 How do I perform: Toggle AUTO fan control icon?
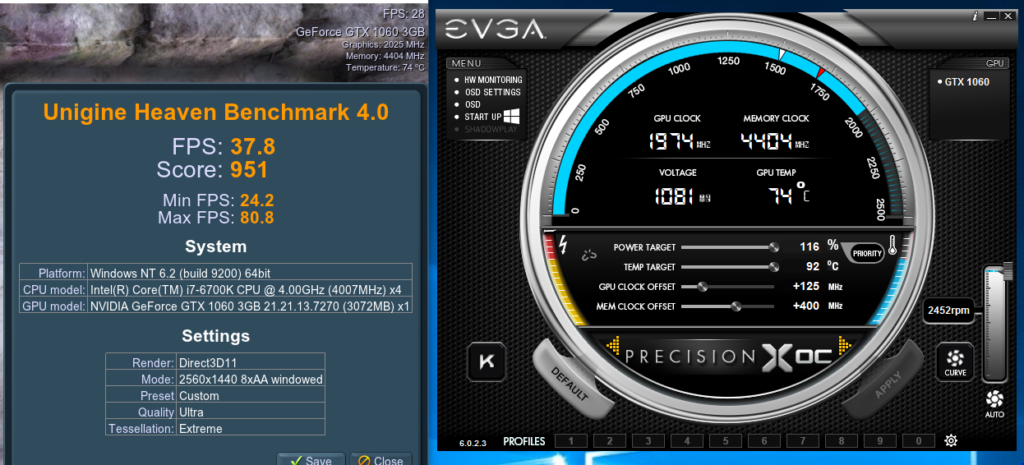tap(995, 404)
